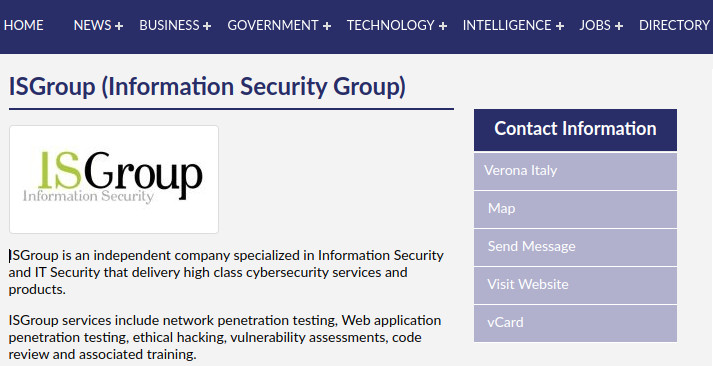Screen dimensions: 713x366
Task: Select the Verona Italy contact entry
Action: [575, 171]
